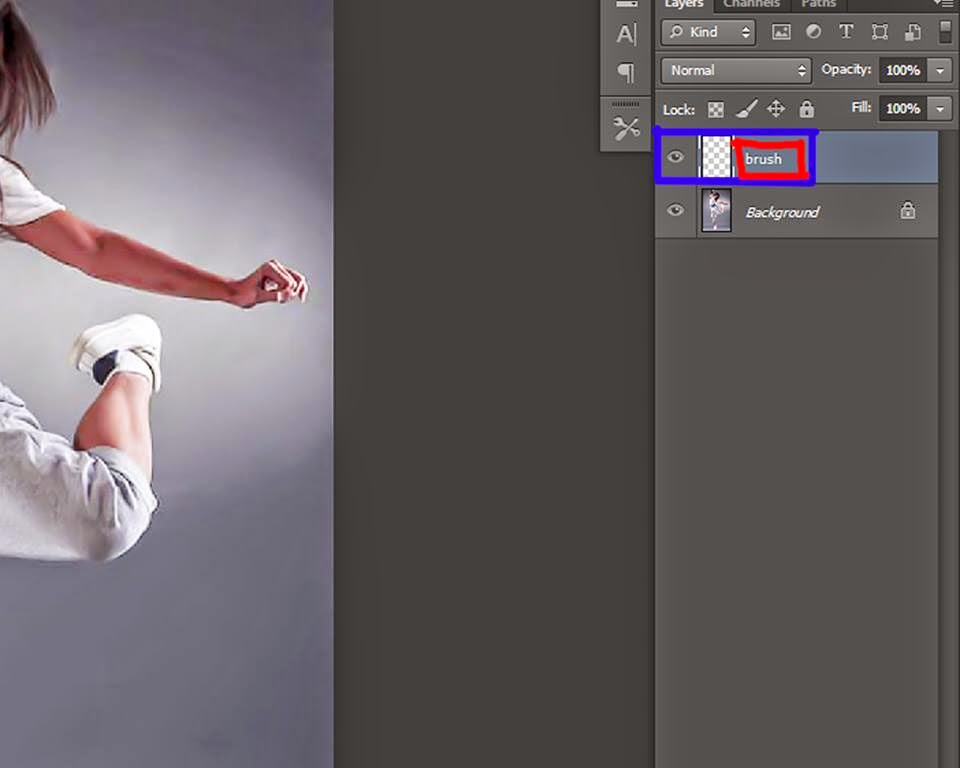Image resolution: width=960 pixels, height=768 pixels.
Task: Click the Fill 100% value field
Action: coord(903,109)
